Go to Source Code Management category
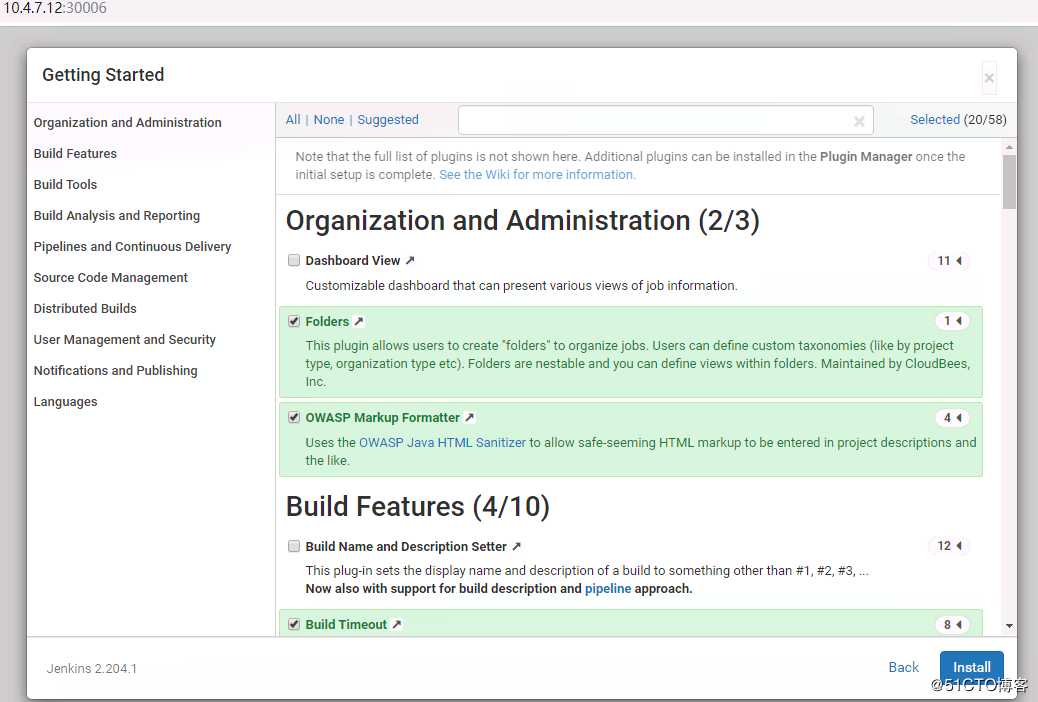The height and width of the screenshot is (702, 1038). (111, 277)
